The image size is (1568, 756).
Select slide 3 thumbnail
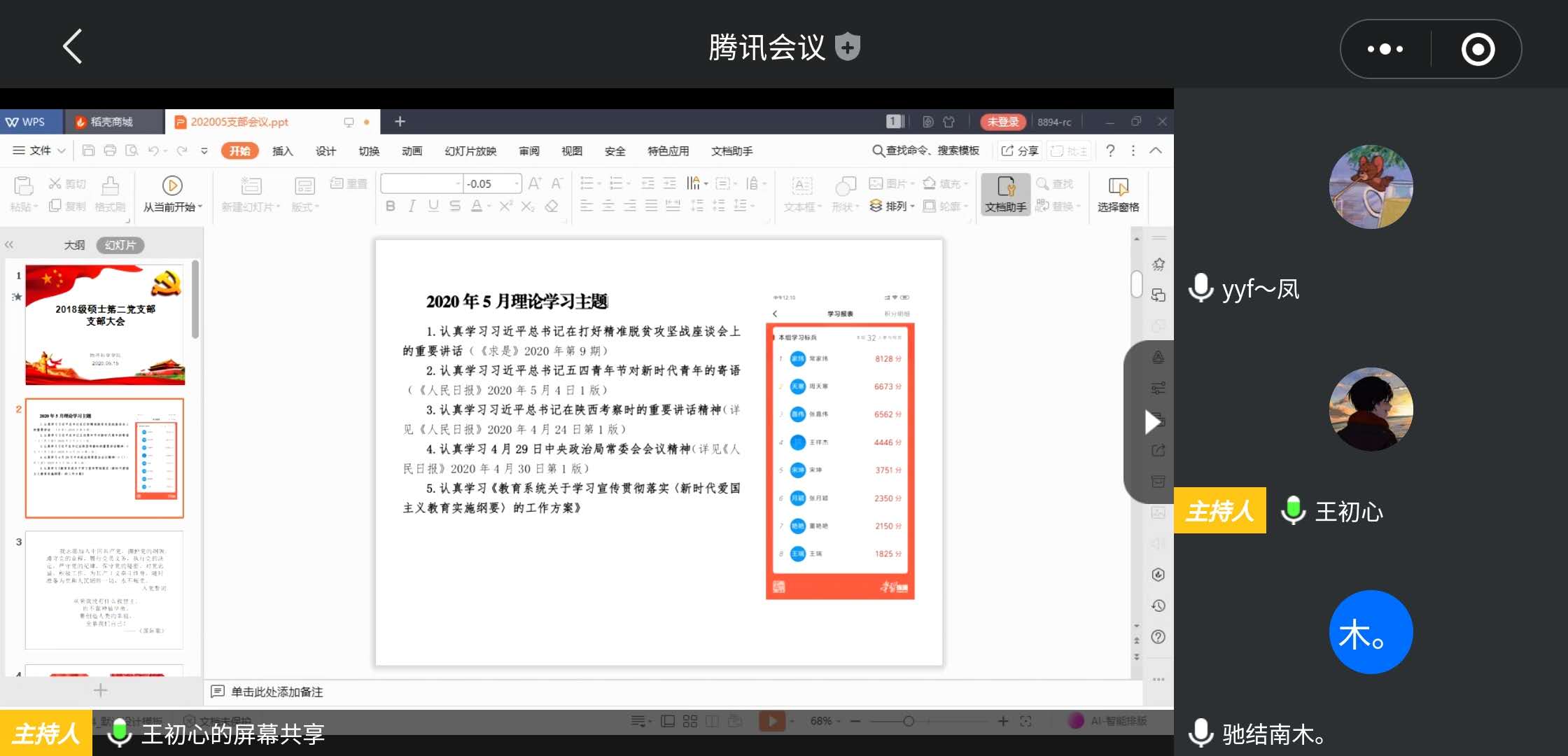104,589
